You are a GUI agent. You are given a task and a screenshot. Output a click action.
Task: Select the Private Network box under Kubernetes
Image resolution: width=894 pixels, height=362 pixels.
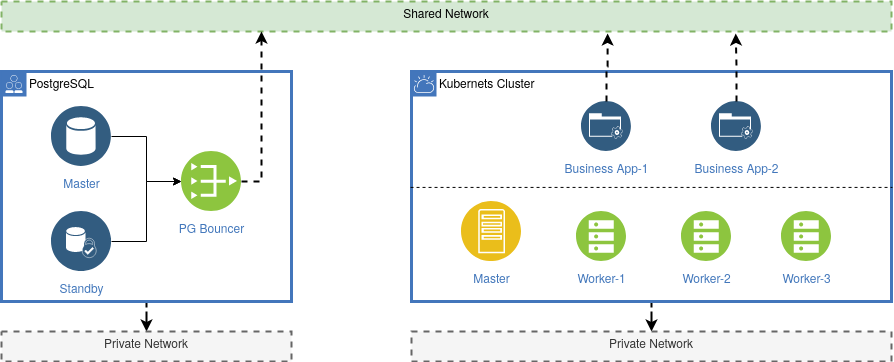coord(652,345)
